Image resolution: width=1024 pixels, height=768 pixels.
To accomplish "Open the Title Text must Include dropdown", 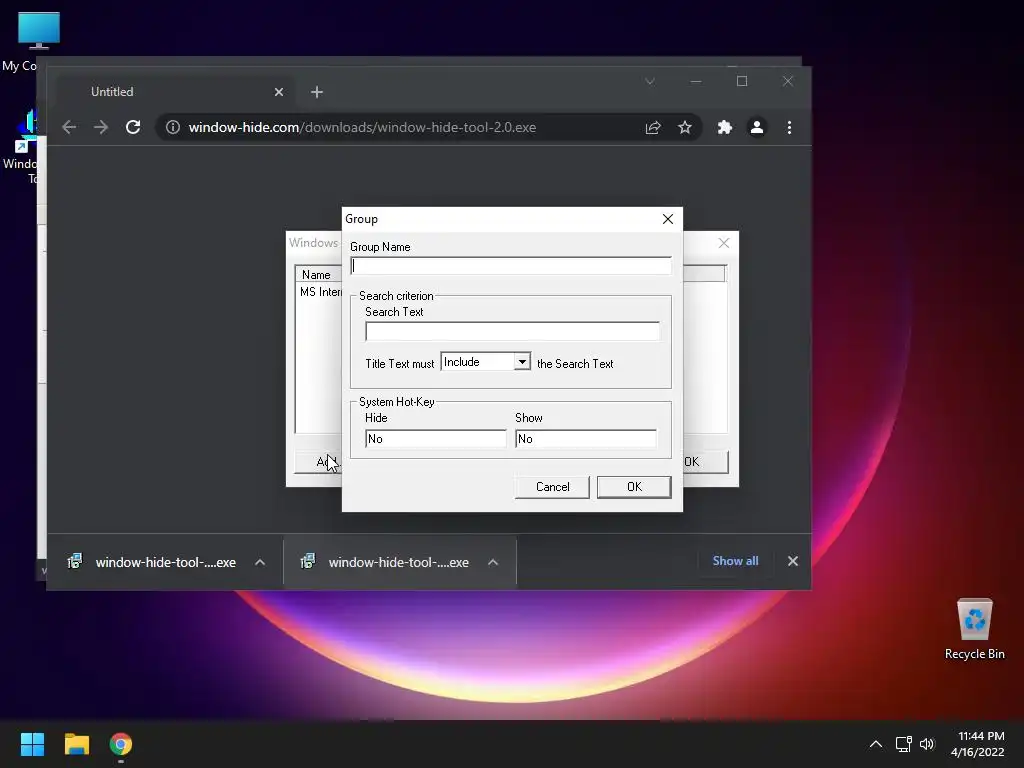I will 485,362.
